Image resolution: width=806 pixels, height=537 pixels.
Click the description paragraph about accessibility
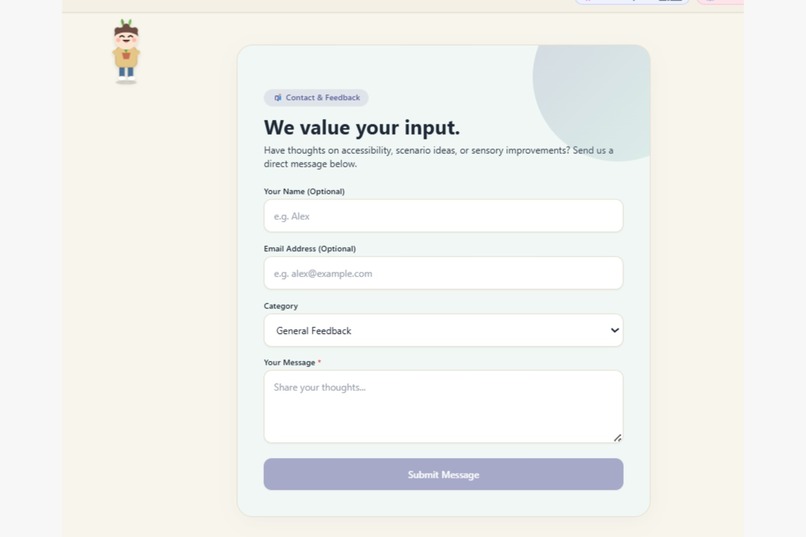pyautogui.click(x=438, y=157)
